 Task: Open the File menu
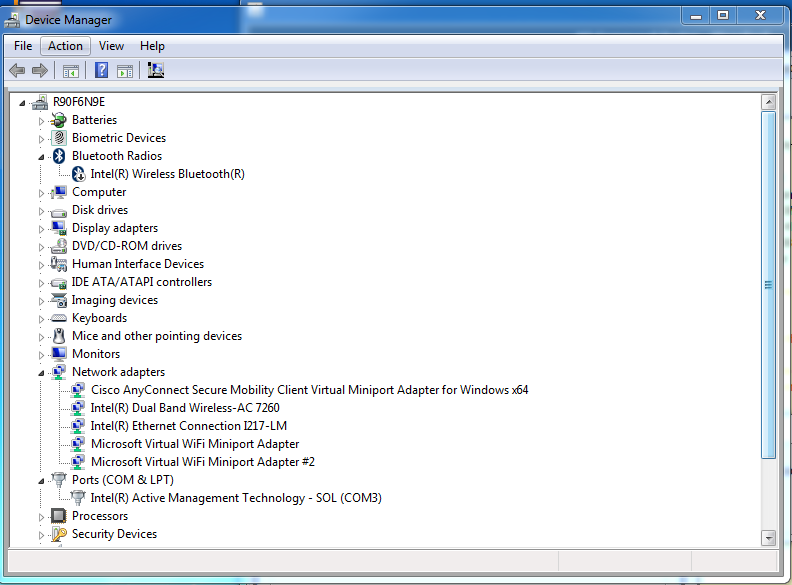(x=23, y=46)
